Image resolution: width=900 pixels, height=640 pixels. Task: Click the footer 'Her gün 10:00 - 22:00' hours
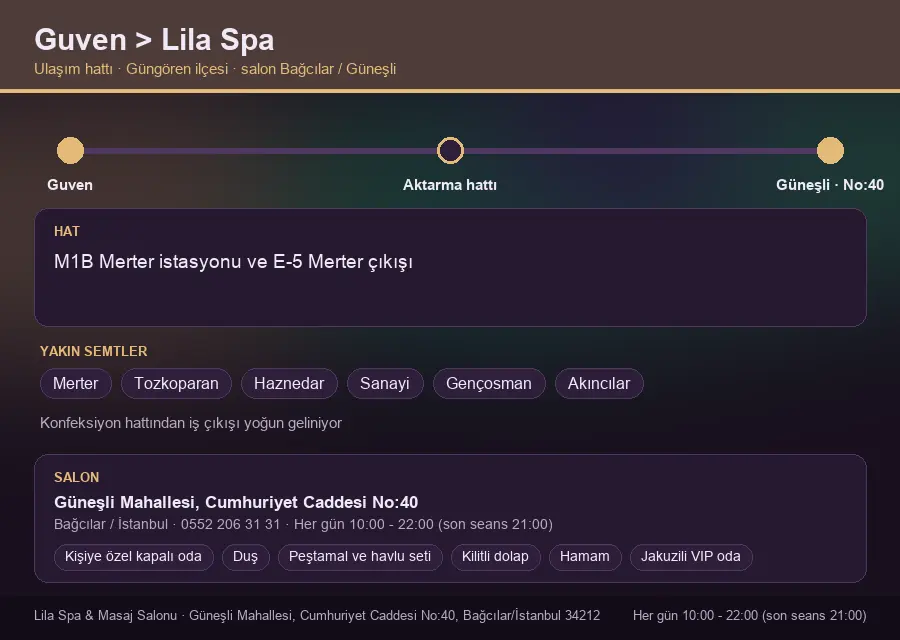pos(750,615)
